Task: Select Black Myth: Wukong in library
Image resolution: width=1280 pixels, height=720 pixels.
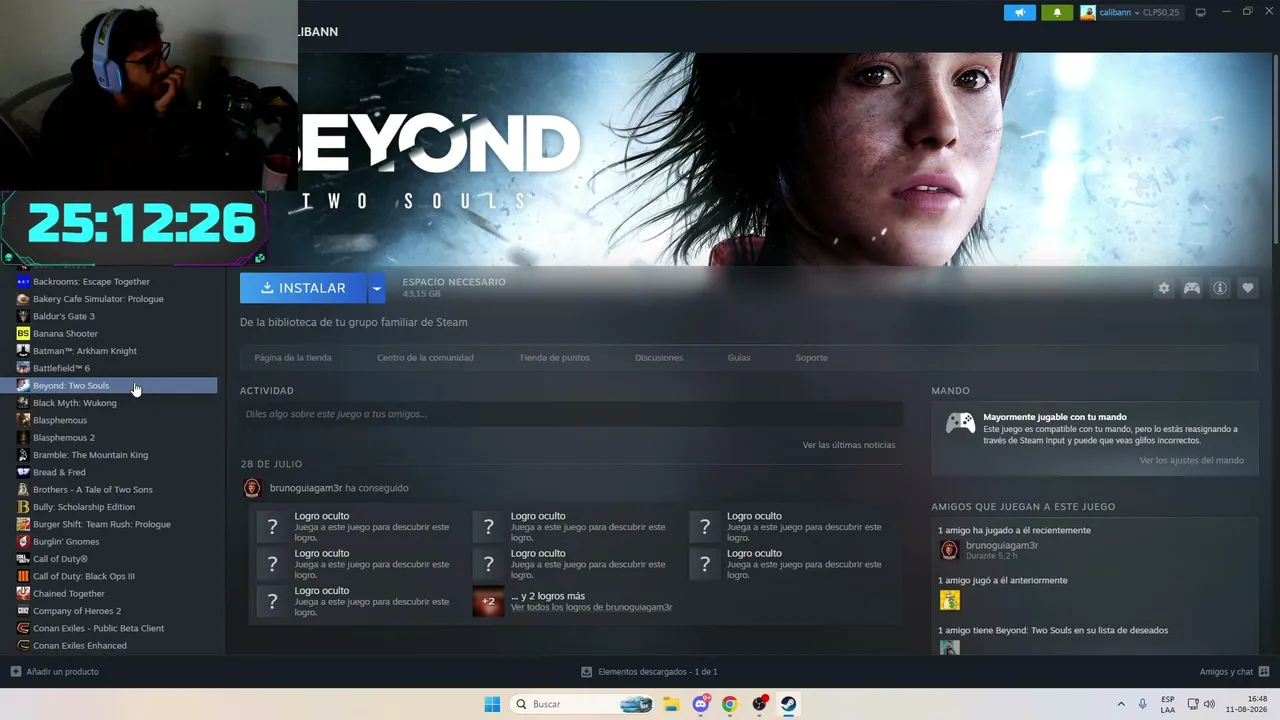Action: 75,403
